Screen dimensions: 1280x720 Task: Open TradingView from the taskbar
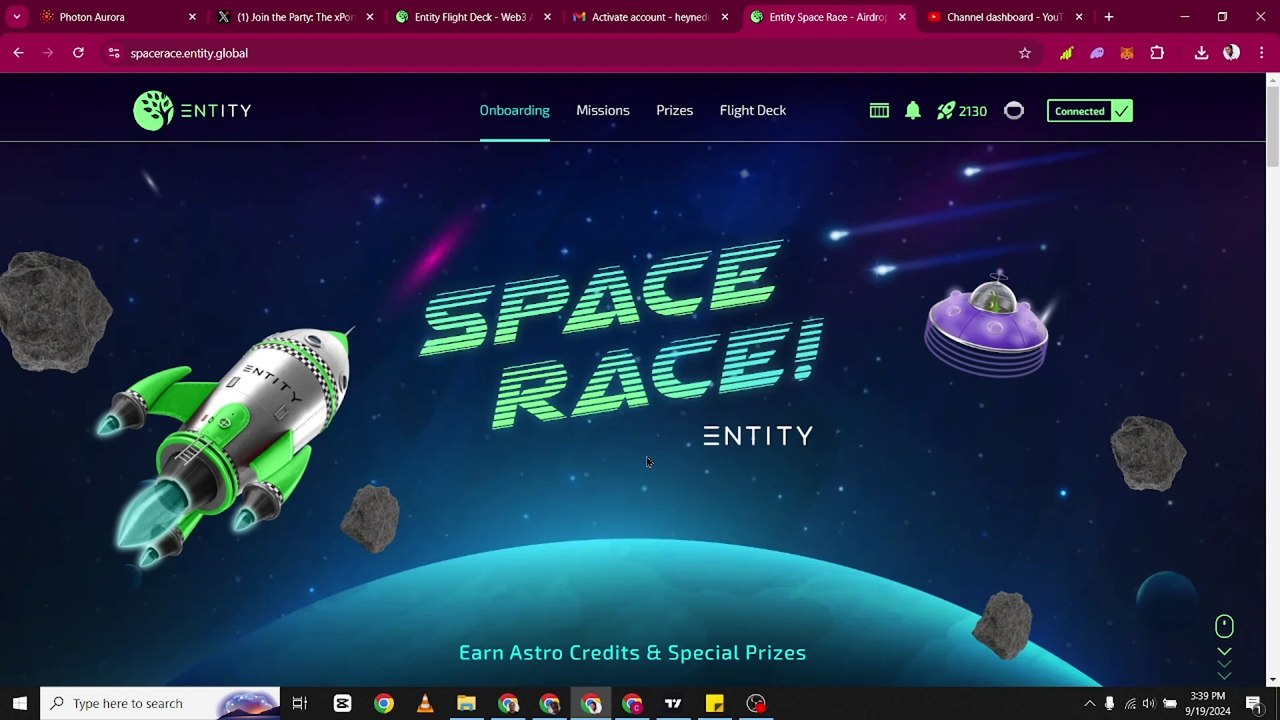(x=673, y=703)
